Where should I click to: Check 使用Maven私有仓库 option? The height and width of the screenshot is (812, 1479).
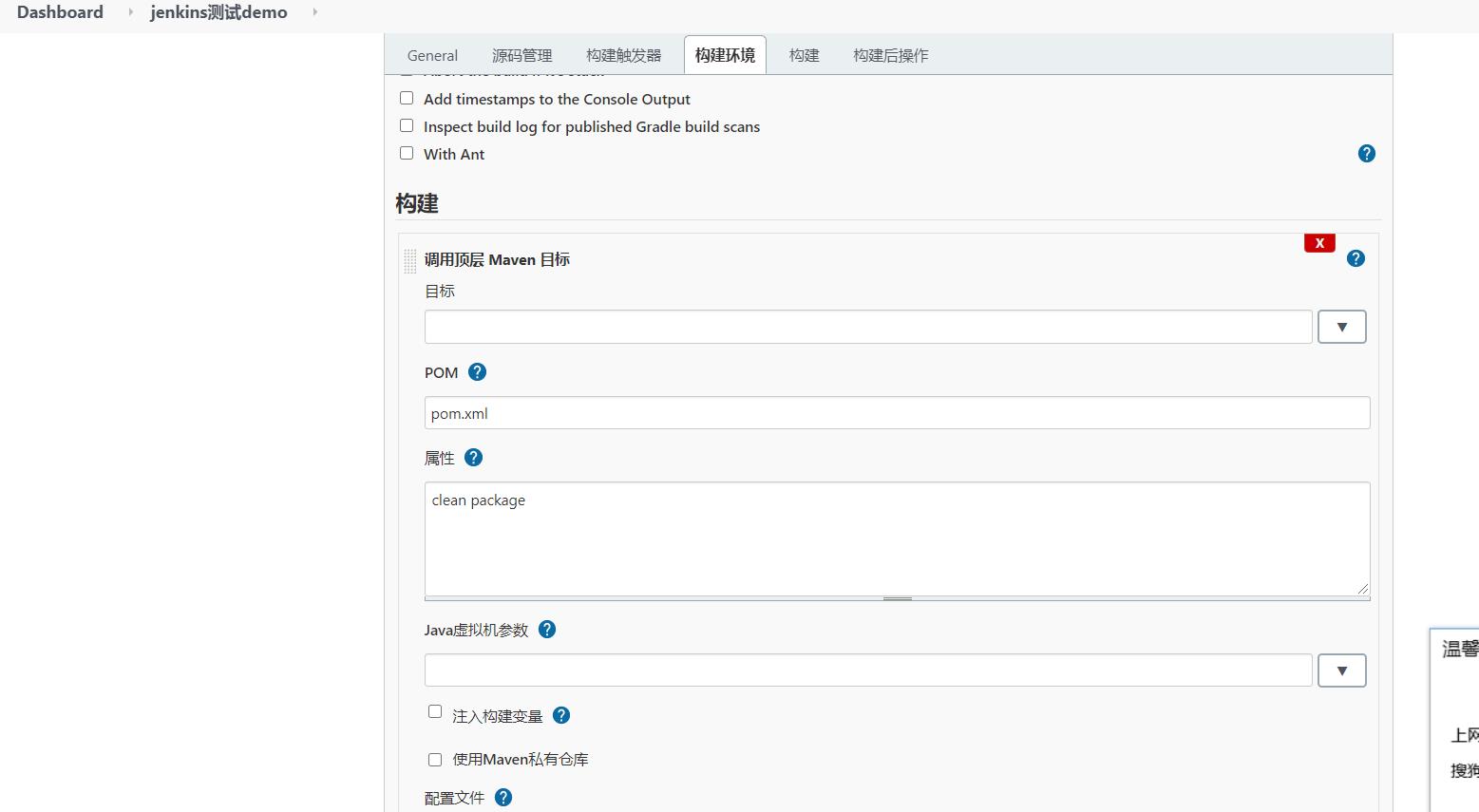tap(435, 760)
